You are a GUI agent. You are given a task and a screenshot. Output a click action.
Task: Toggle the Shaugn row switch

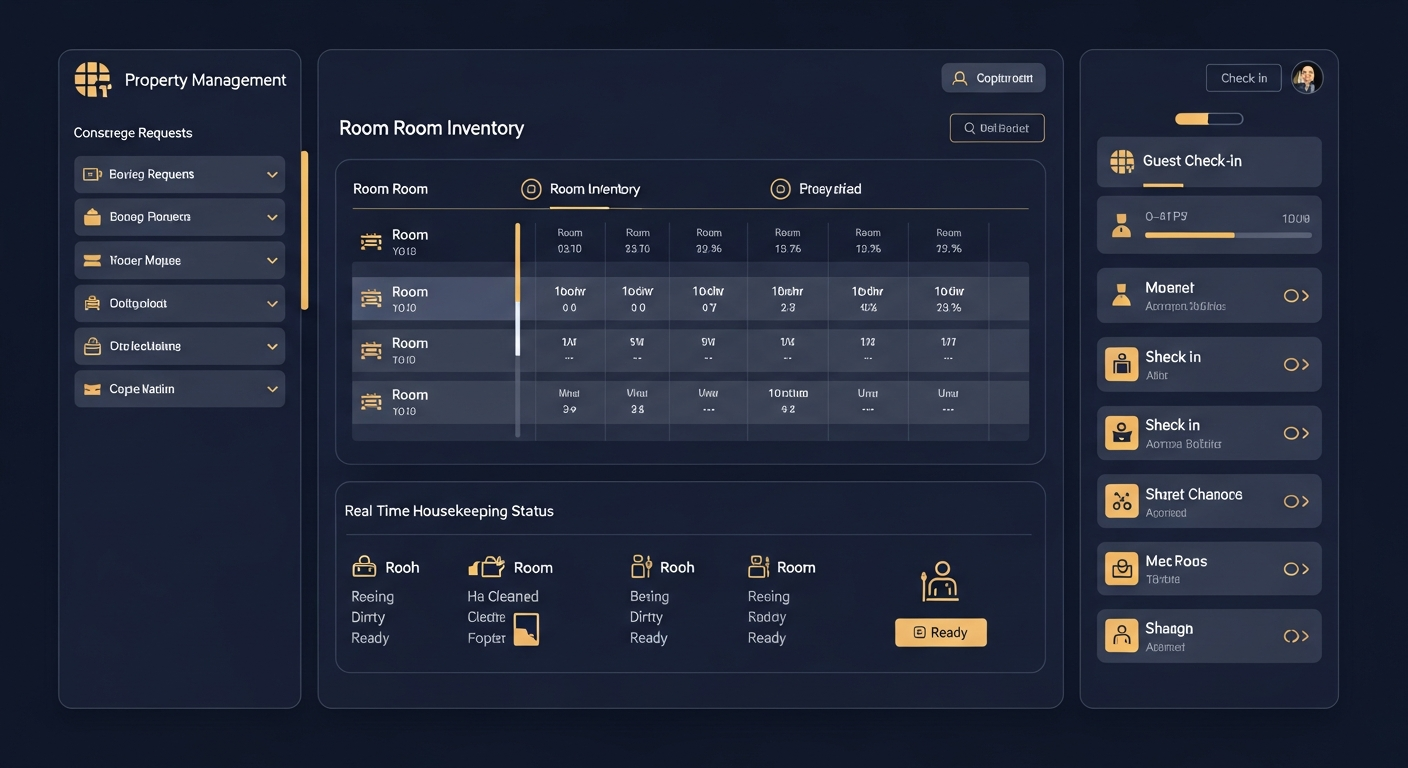1295,636
